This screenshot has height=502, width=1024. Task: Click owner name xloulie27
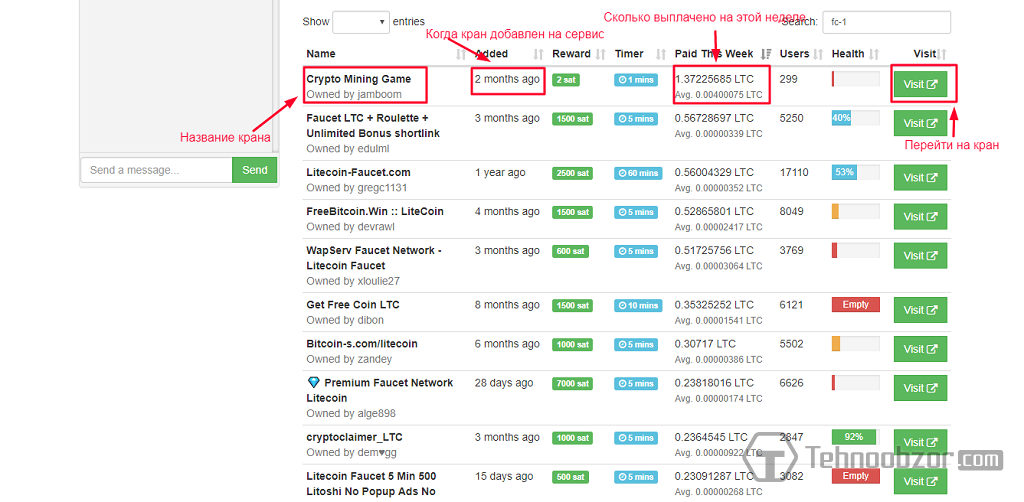[379, 281]
